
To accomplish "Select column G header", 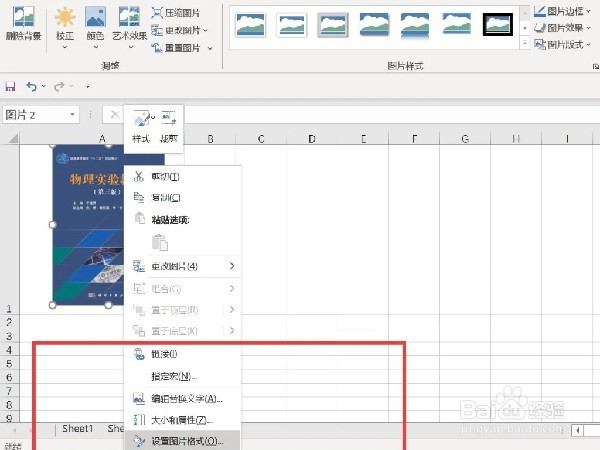I will 465,139.
